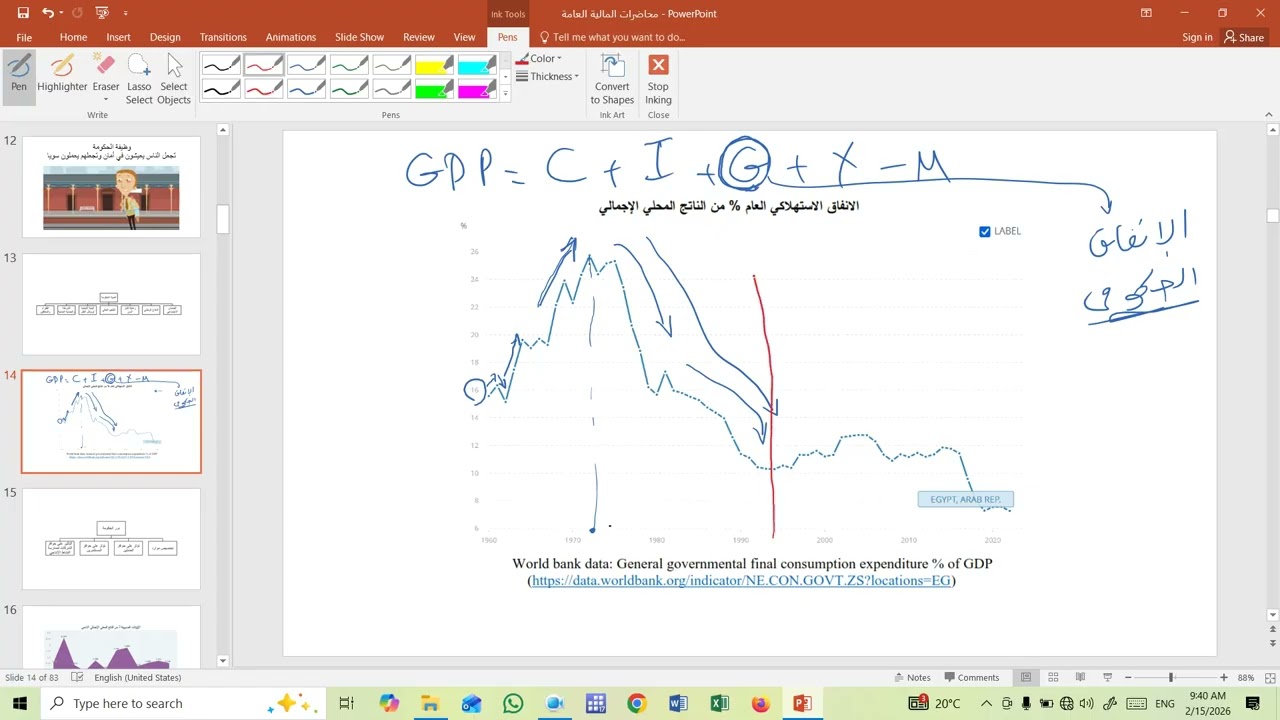
Task: Select the magenta highlighter pen
Action: [478, 89]
